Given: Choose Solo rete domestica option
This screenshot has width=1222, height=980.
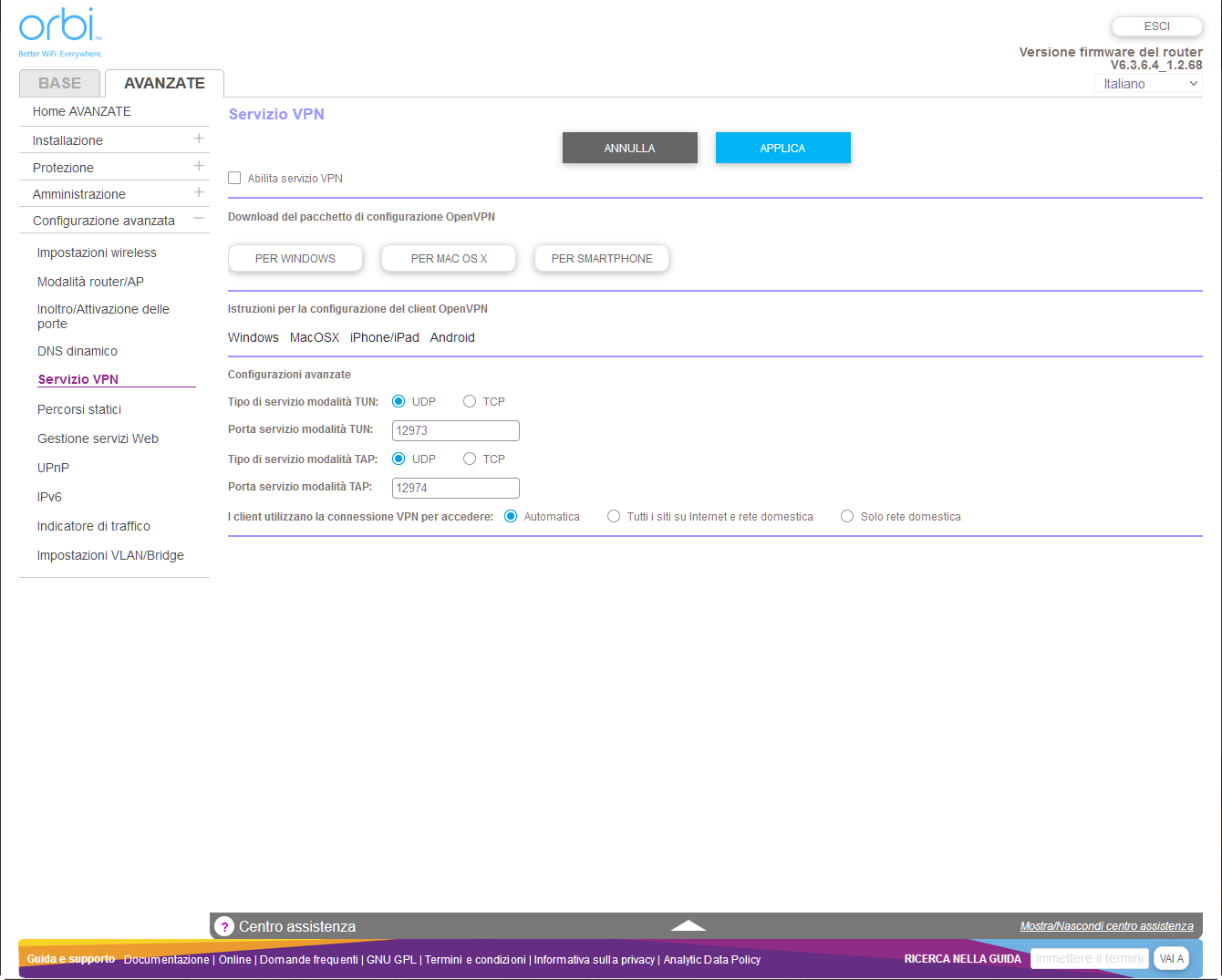Looking at the screenshot, I should (847, 516).
